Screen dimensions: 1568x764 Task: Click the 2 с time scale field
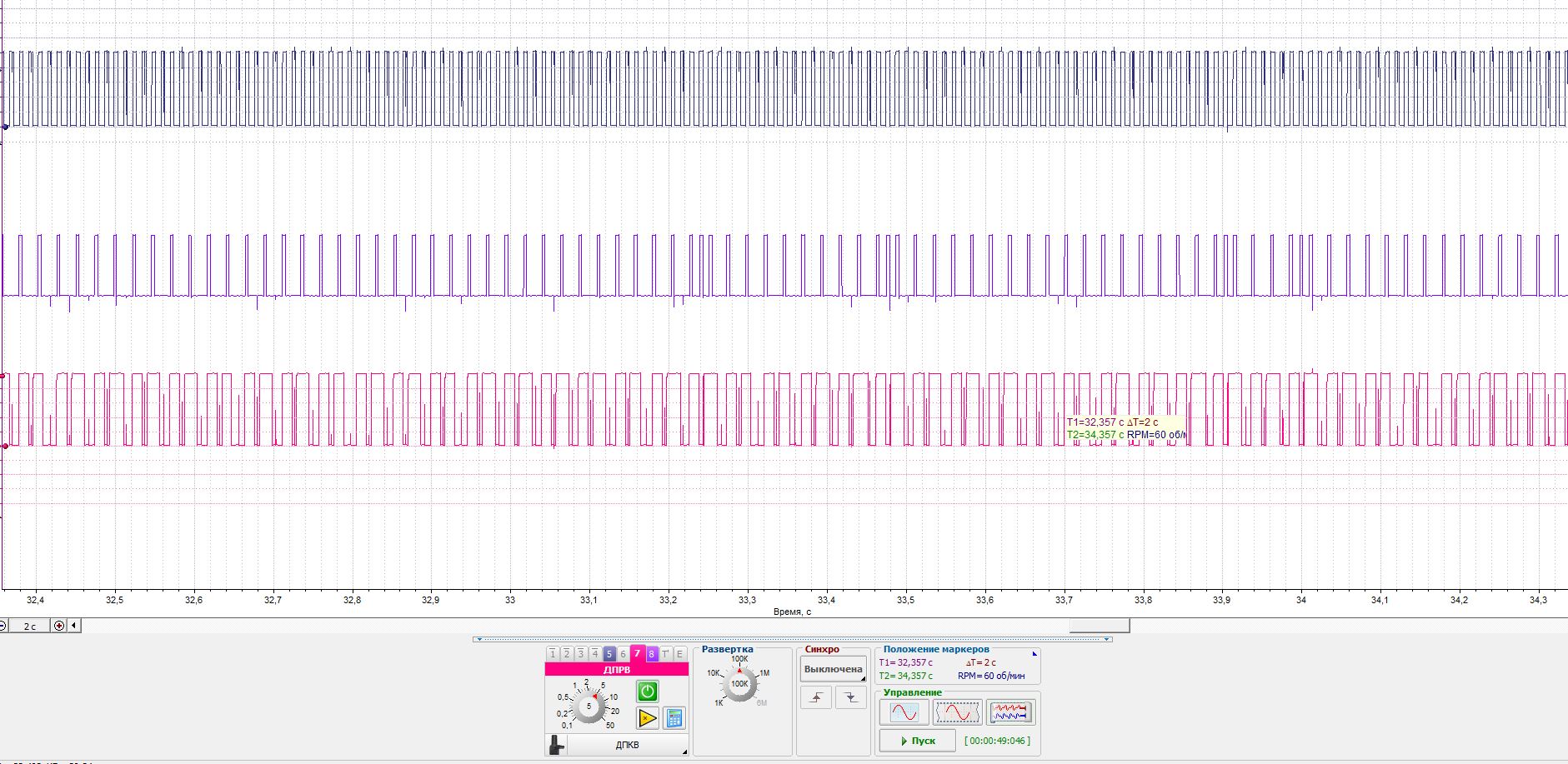click(x=30, y=626)
